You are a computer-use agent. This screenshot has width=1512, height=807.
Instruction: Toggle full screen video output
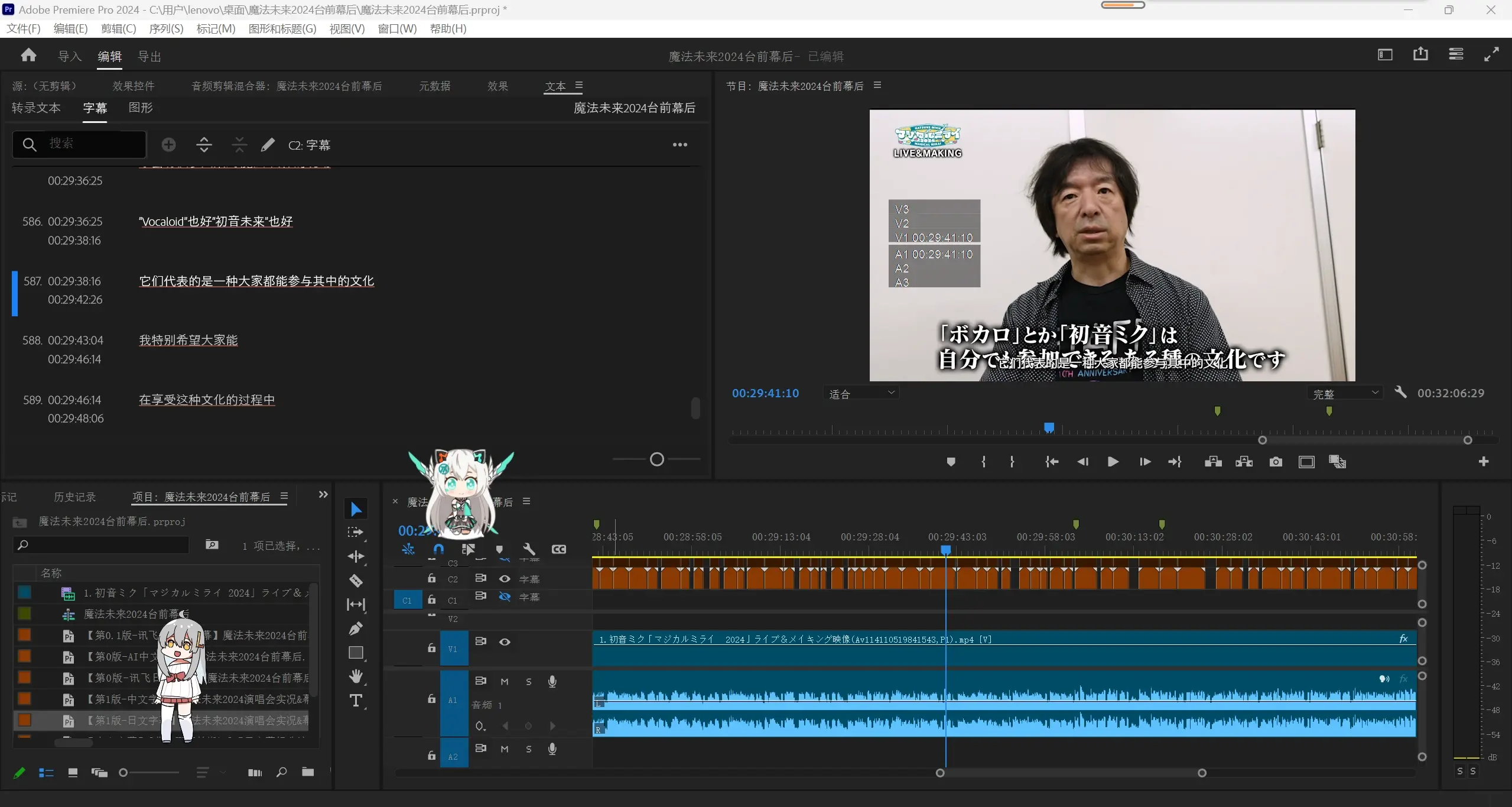click(x=1491, y=54)
